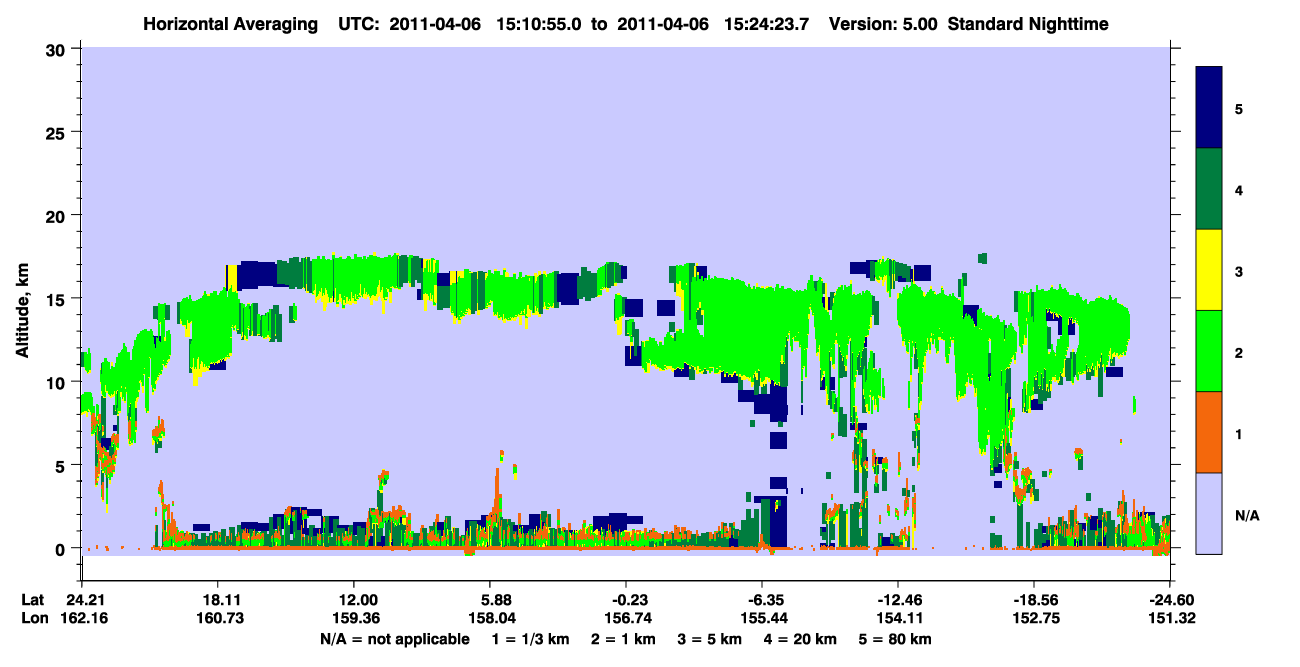
Task: Click the '1 = 1/3 km' legend note
Action: click(x=529, y=639)
